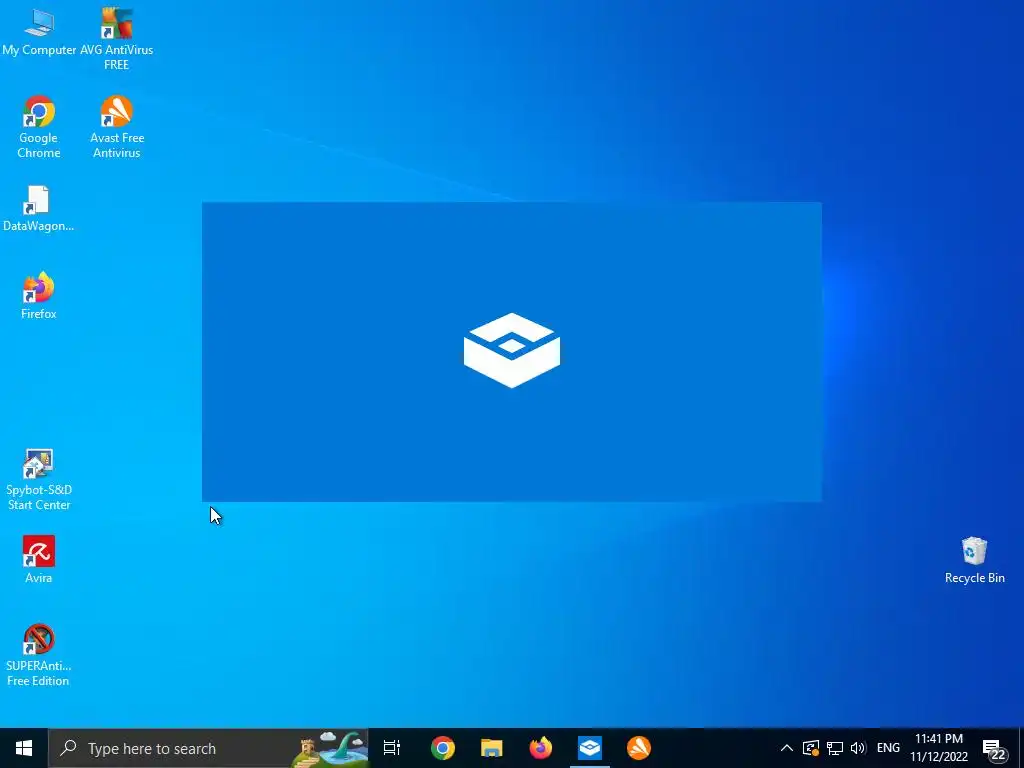The width and height of the screenshot is (1024, 768).
Task: Launch AVG AntiVirus FREE shortcut
Action: click(x=116, y=39)
